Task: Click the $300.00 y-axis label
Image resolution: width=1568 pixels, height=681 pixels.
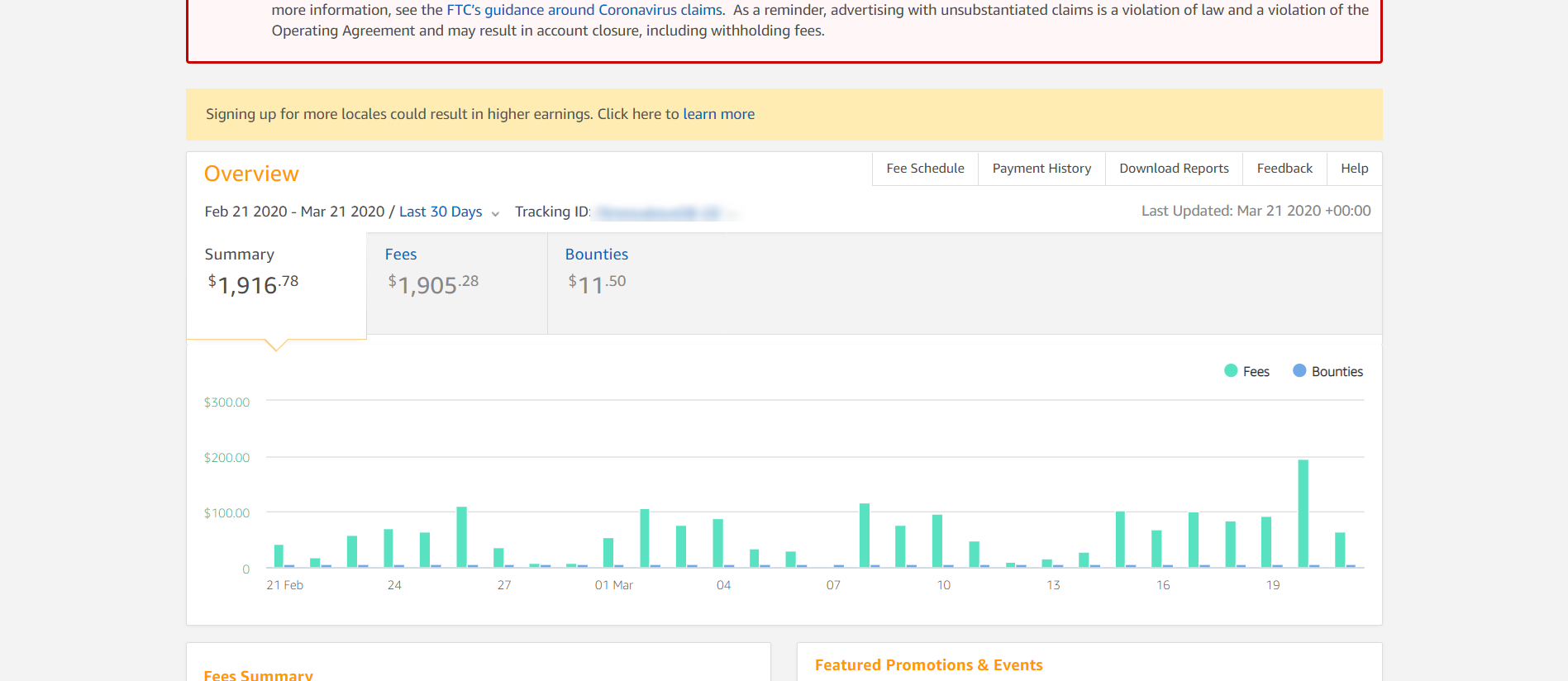Action: click(226, 402)
